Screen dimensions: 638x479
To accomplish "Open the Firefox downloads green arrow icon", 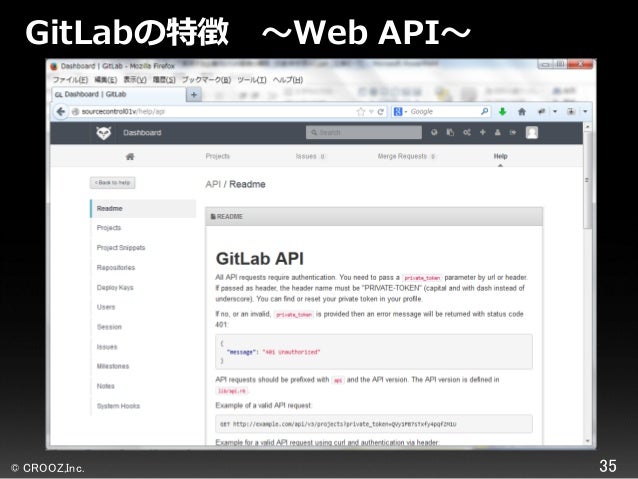I will tap(503, 112).
